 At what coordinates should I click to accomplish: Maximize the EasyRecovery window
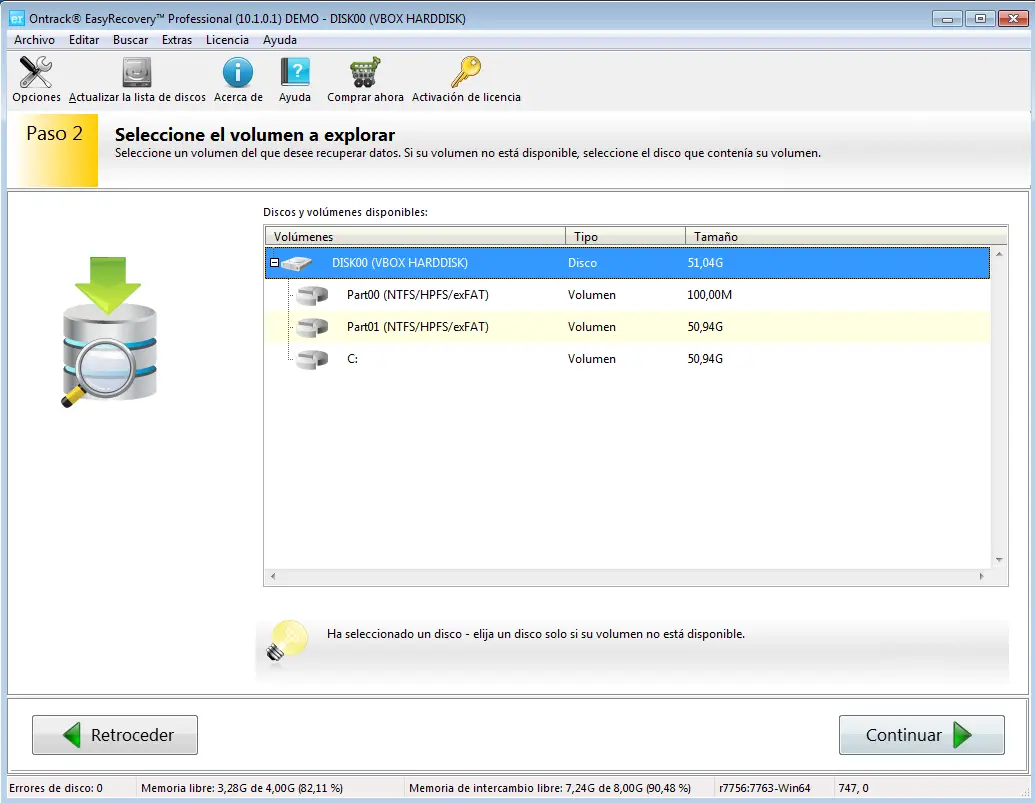coord(980,19)
